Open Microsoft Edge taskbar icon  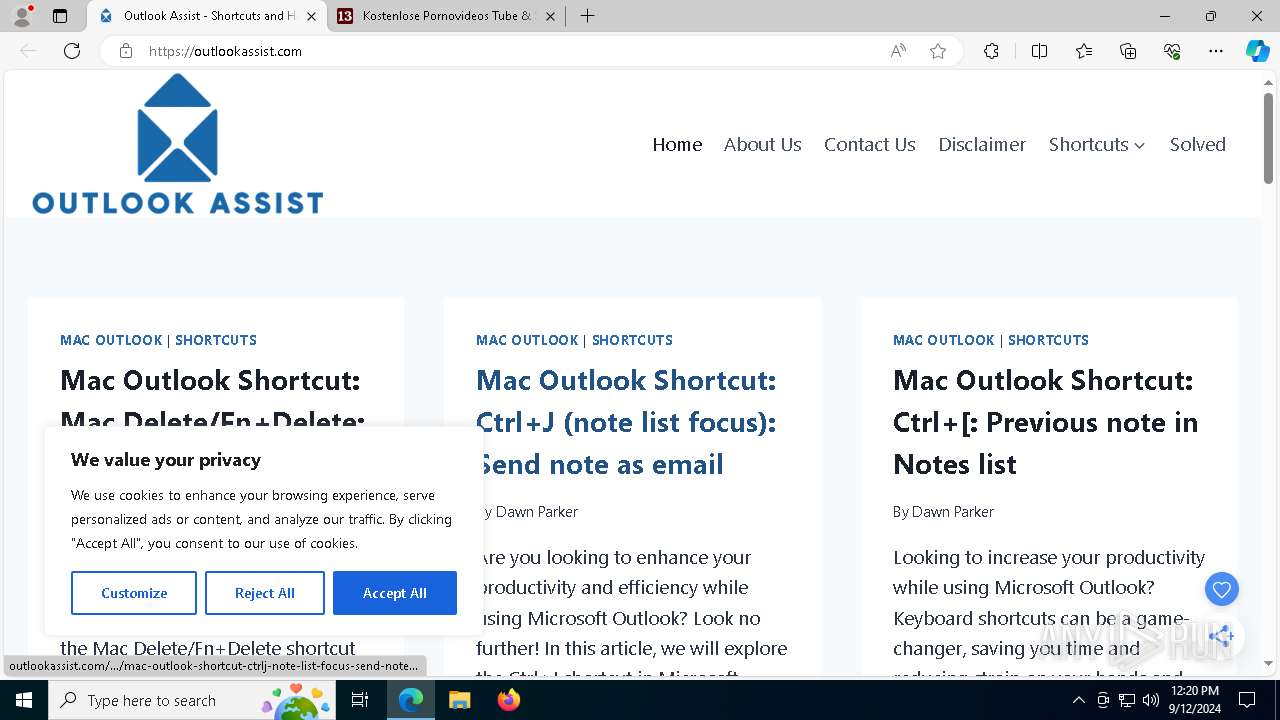click(411, 700)
